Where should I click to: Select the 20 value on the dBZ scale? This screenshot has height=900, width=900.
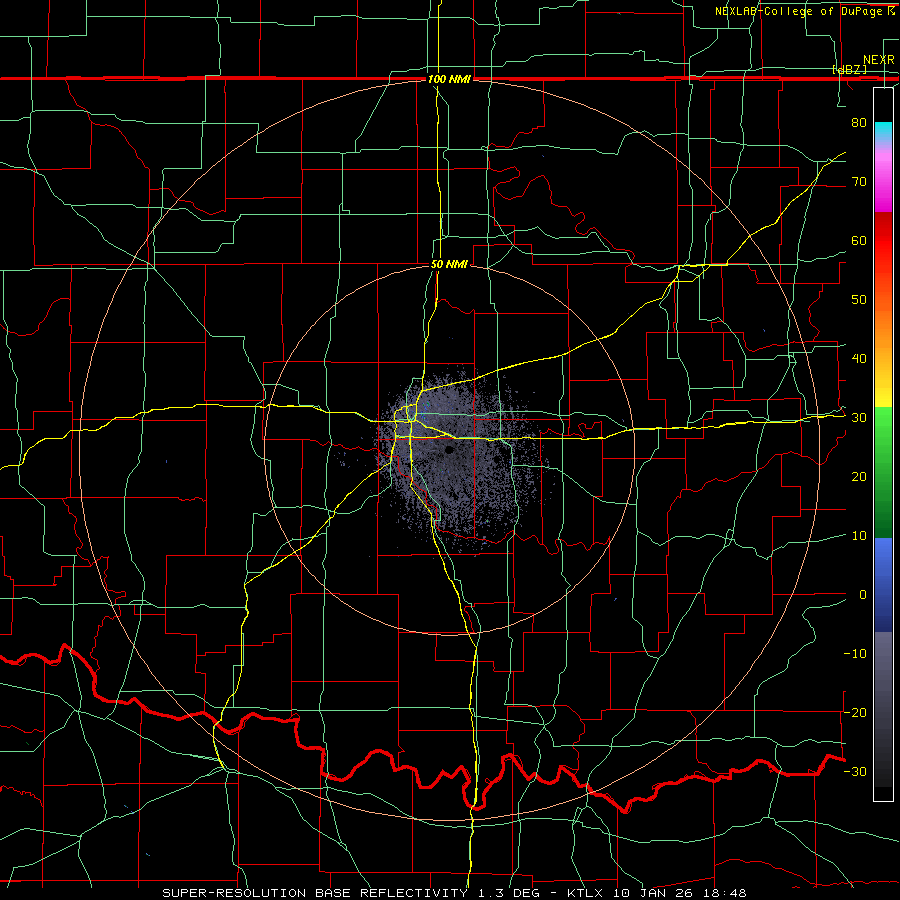click(x=859, y=476)
